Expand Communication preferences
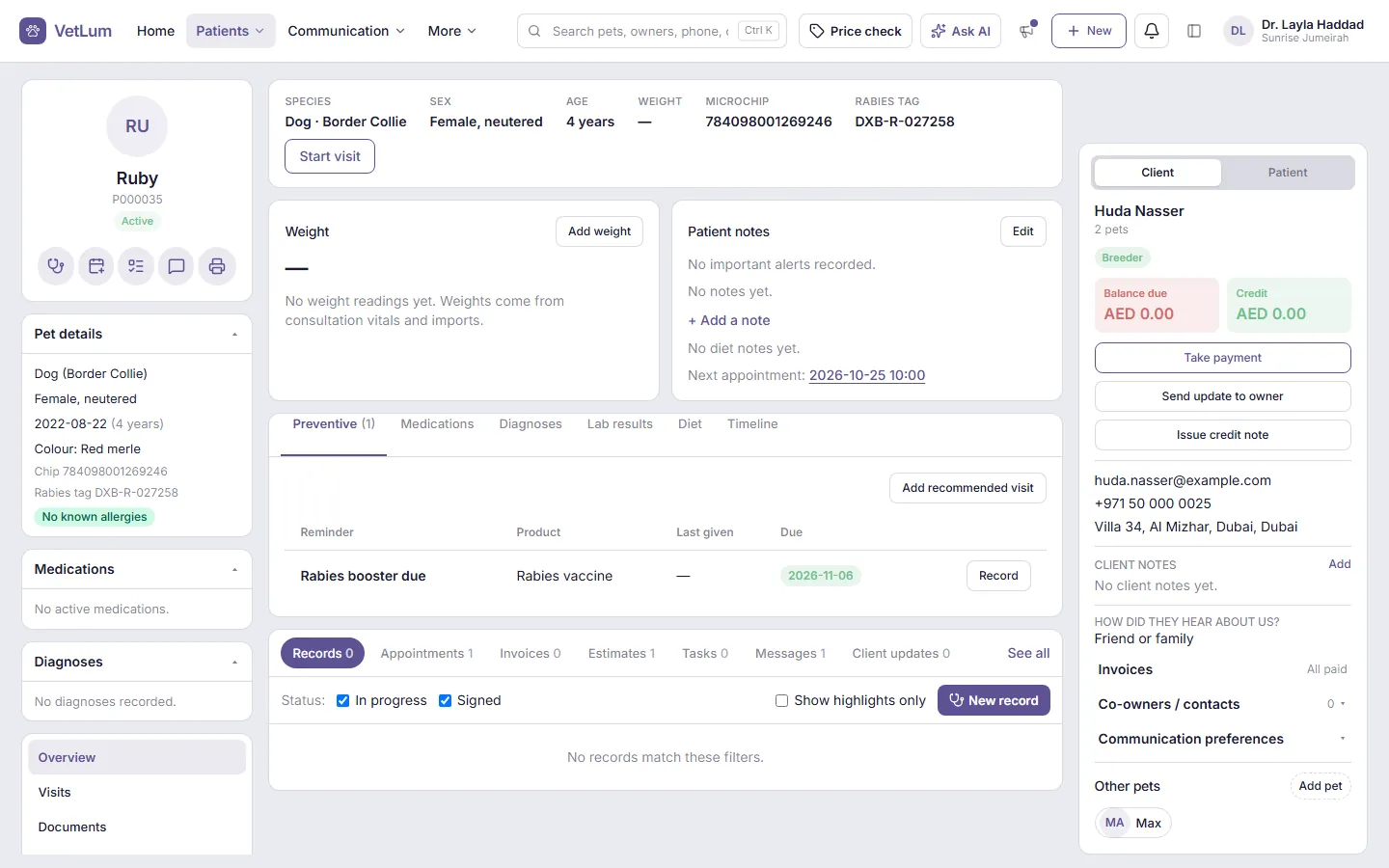1389x868 pixels. click(x=1222, y=739)
